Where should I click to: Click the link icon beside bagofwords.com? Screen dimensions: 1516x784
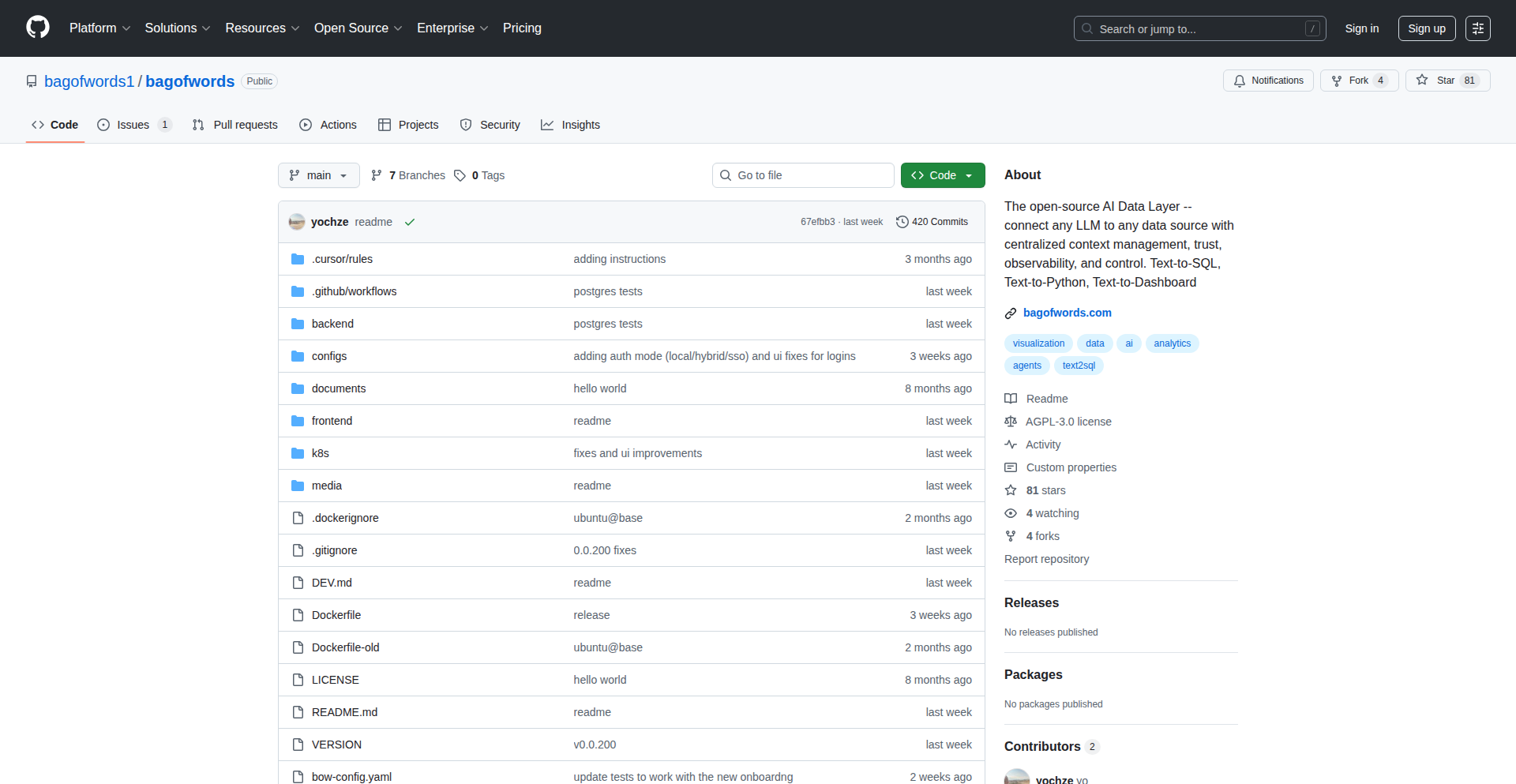pyautogui.click(x=1011, y=313)
